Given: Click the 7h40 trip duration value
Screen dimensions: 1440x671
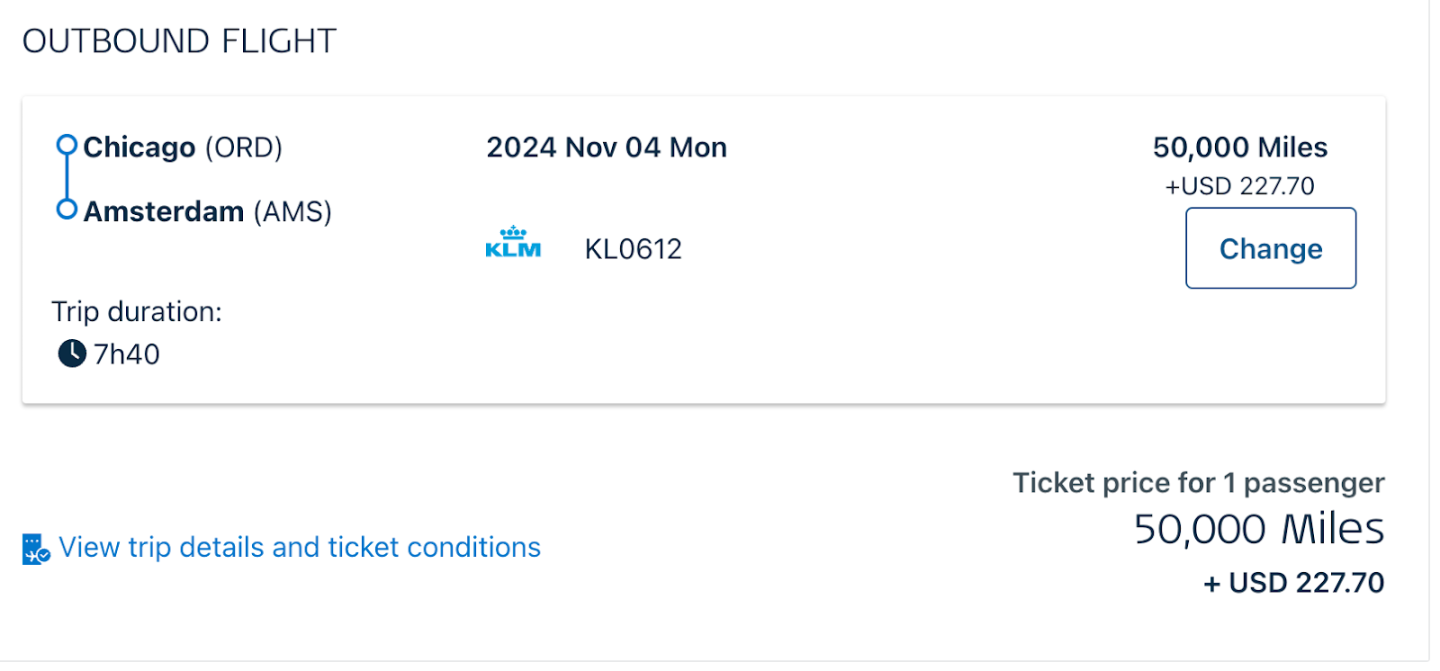Looking at the screenshot, I should [126, 354].
